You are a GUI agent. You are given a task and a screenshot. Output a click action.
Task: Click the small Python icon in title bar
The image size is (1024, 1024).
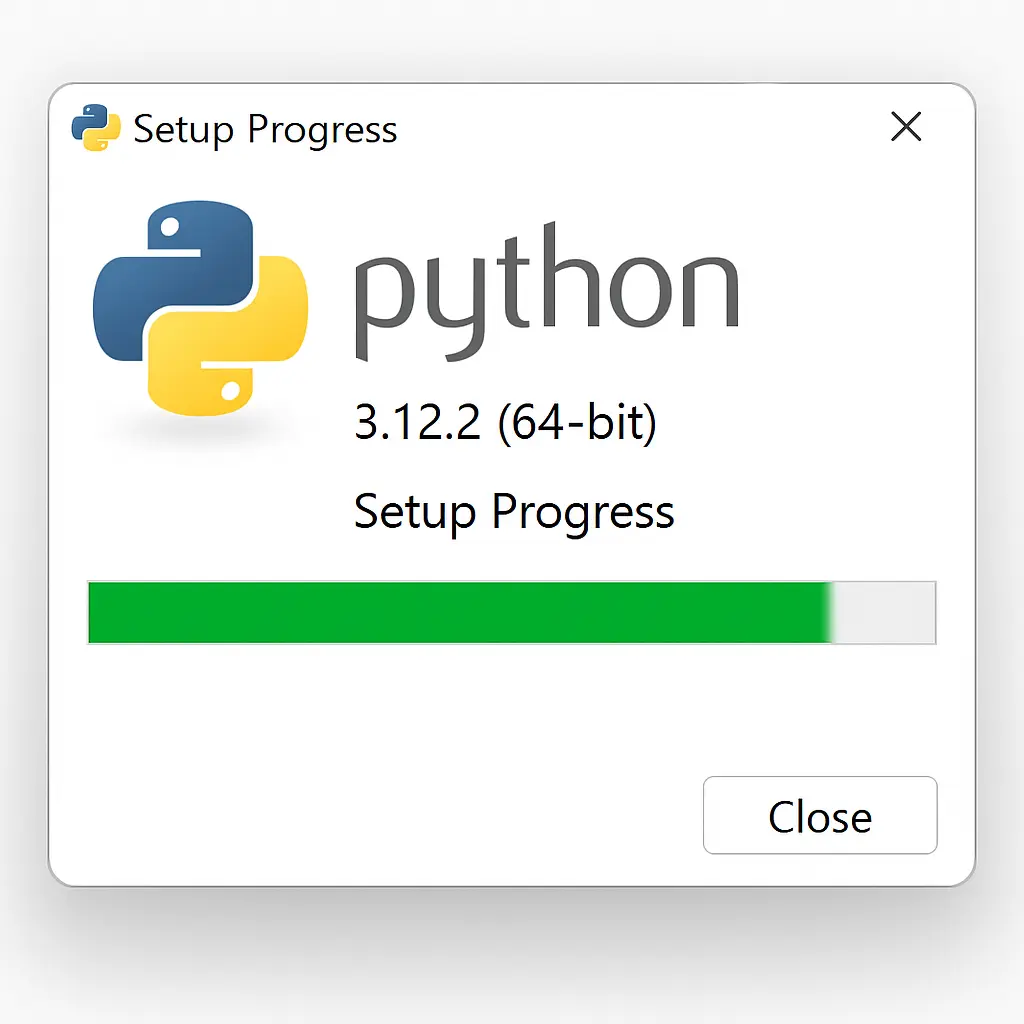click(96, 128)
